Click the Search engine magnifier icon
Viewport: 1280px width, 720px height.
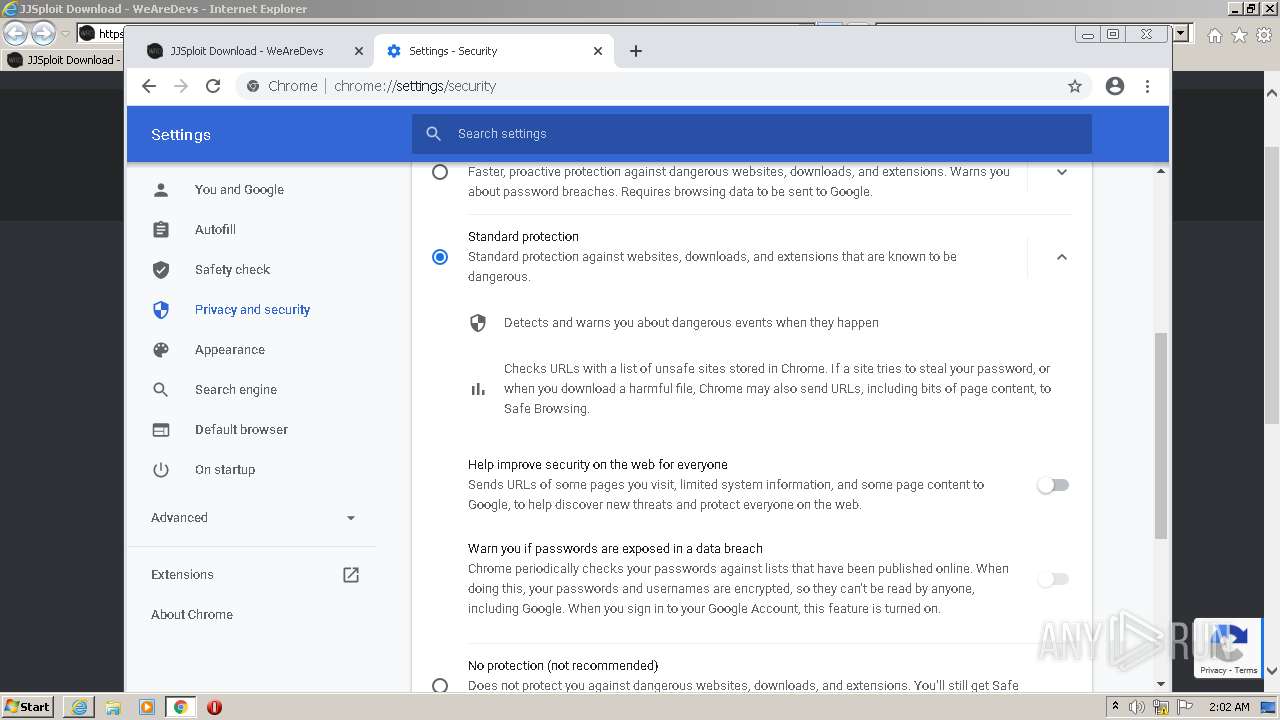tap(161, 390)
